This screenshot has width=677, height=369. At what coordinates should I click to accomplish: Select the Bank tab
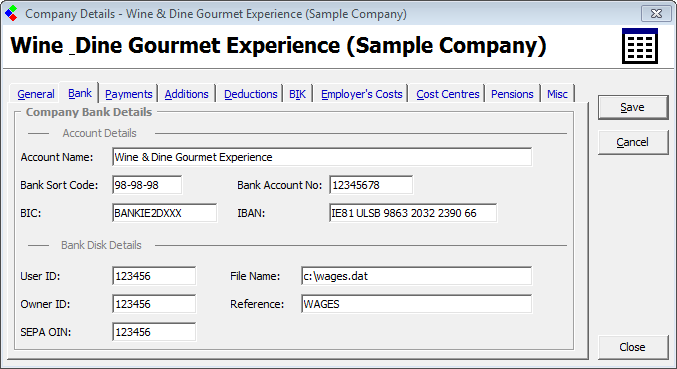(80, 93)
